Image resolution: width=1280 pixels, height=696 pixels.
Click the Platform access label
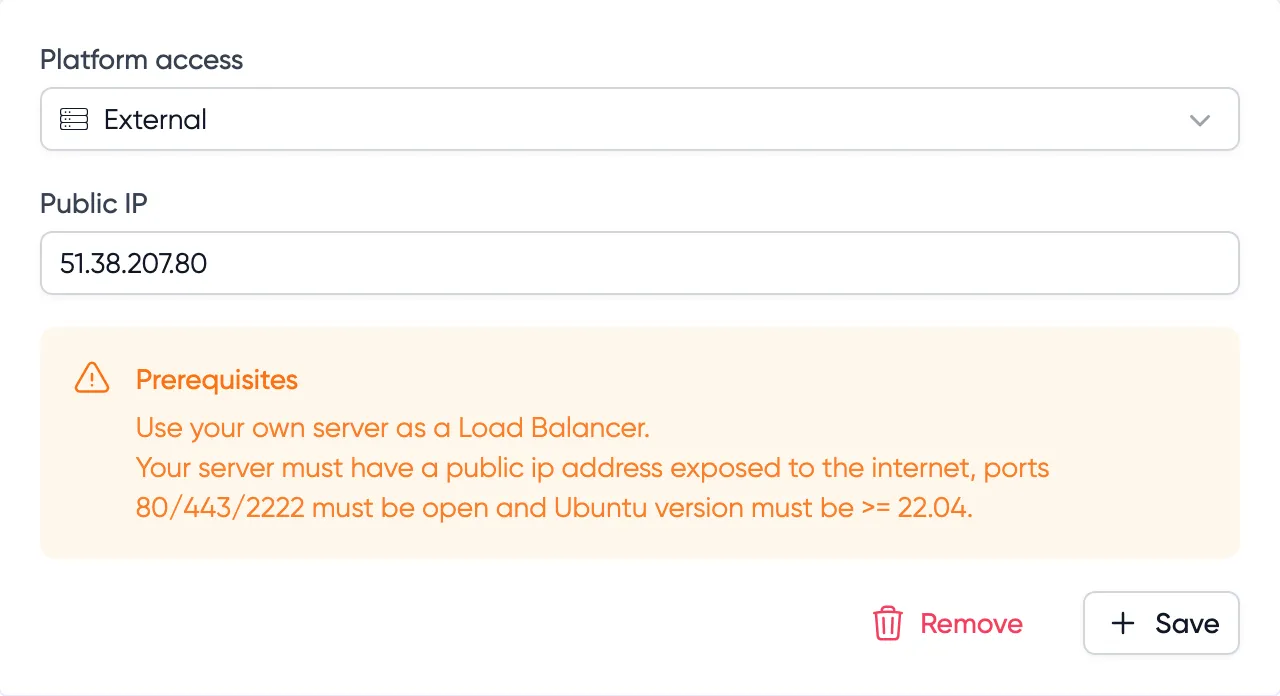tap(141, 60)
